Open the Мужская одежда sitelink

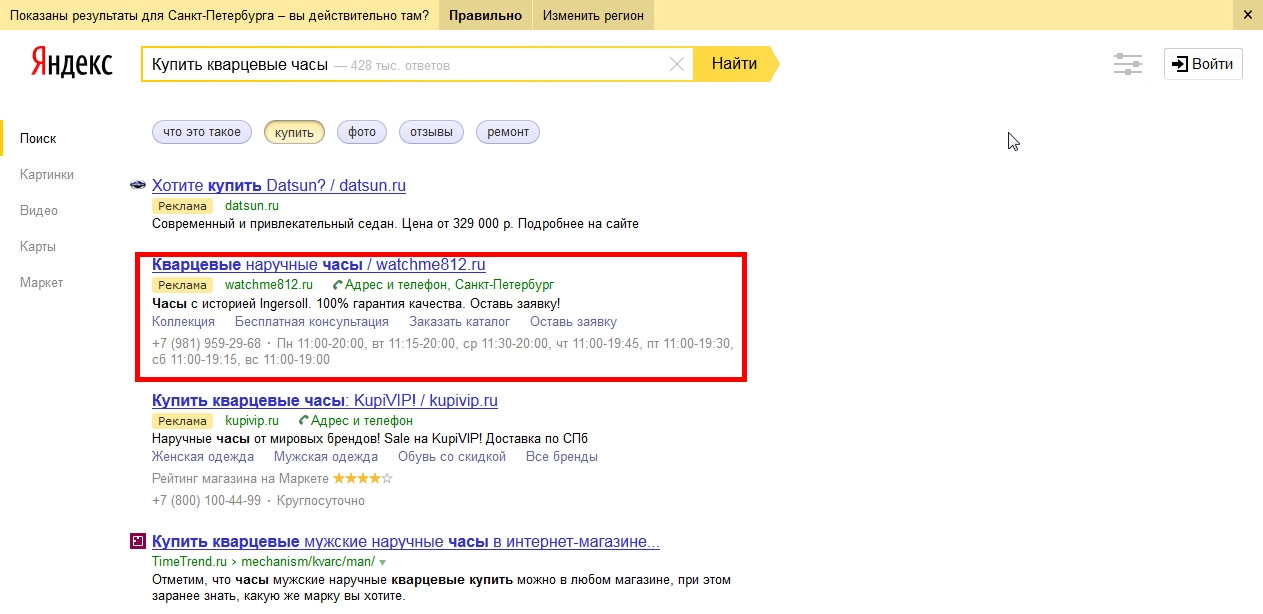click(326, 457)
